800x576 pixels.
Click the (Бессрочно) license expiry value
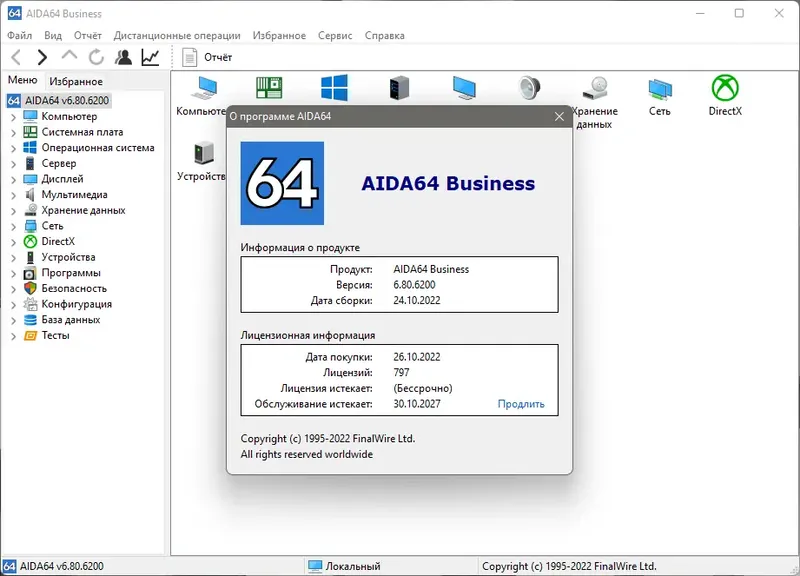coord(423,388)
